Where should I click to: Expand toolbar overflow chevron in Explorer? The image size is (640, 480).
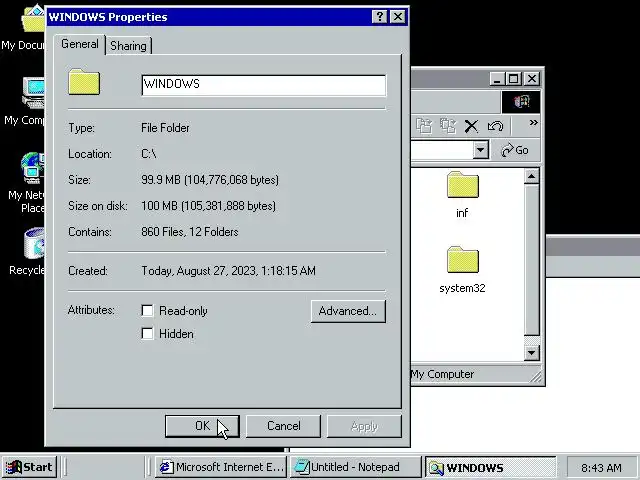(533, 122)
